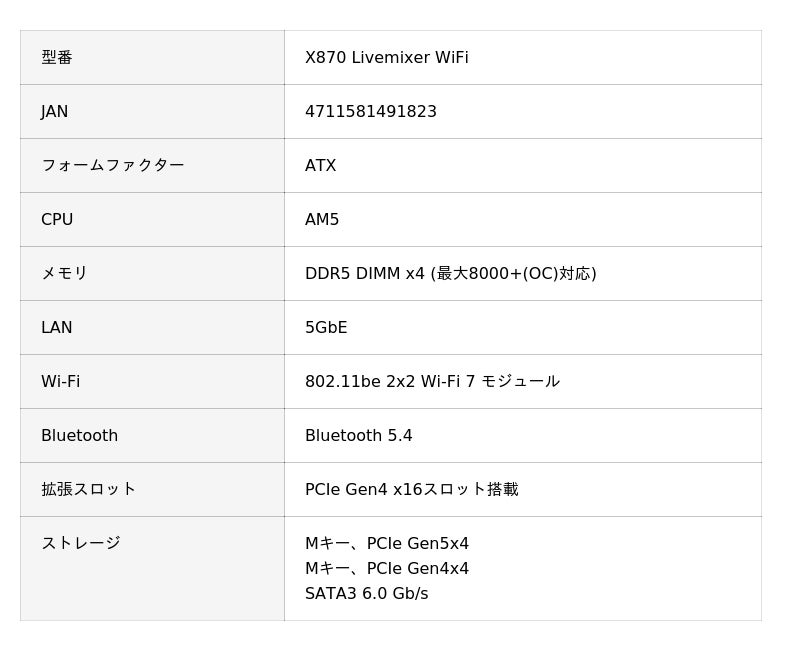Click the JAN row label
This screenshot has width=800, height=651.
coord(55,112)
